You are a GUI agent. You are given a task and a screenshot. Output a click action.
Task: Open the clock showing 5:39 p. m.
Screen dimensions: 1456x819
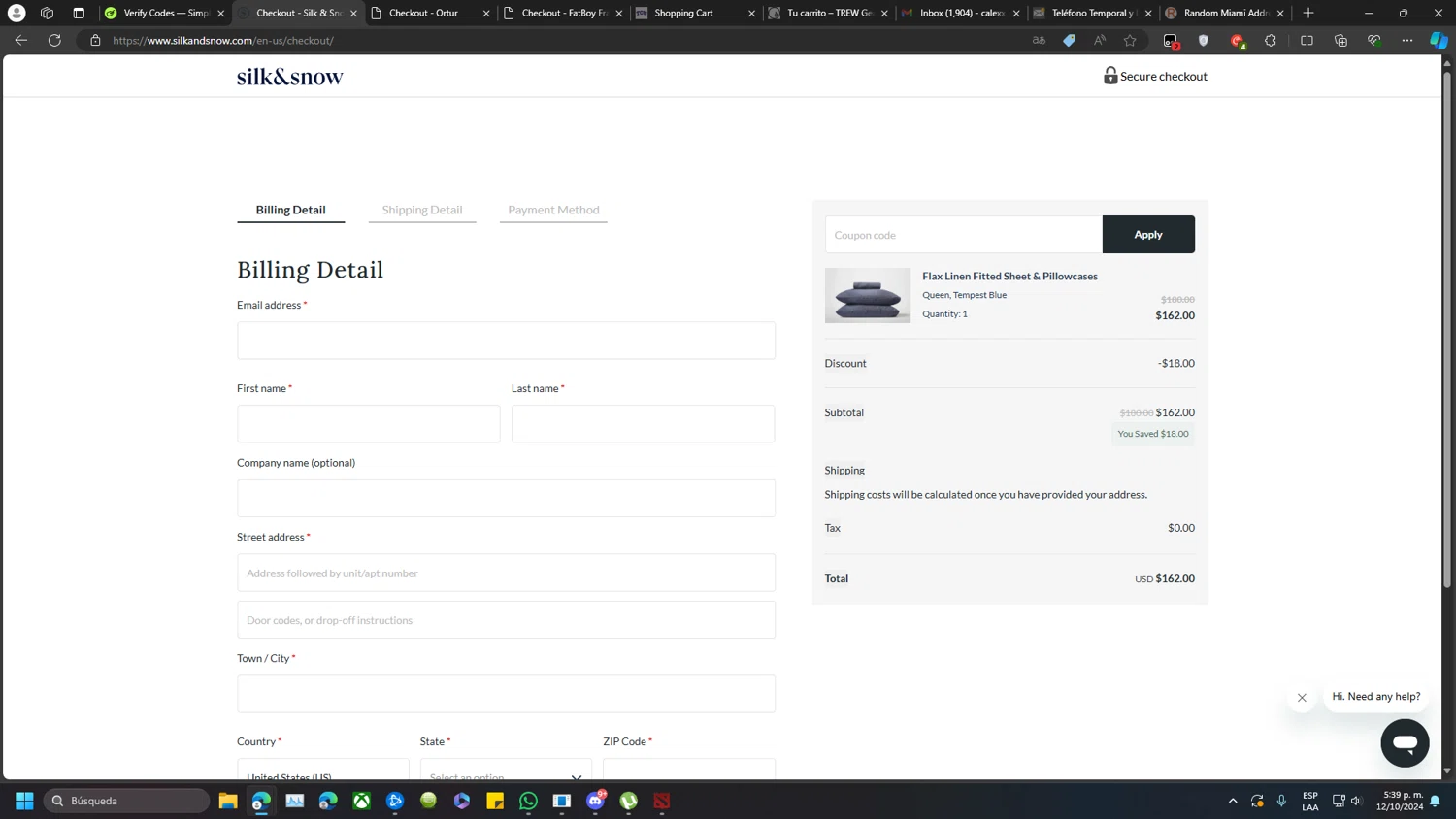click(x=1399, y=801)
